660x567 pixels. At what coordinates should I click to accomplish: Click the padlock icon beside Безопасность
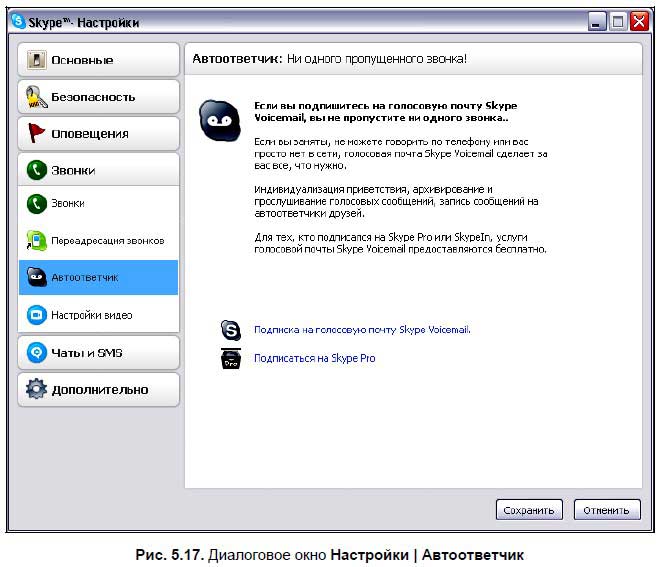[37, 97]
